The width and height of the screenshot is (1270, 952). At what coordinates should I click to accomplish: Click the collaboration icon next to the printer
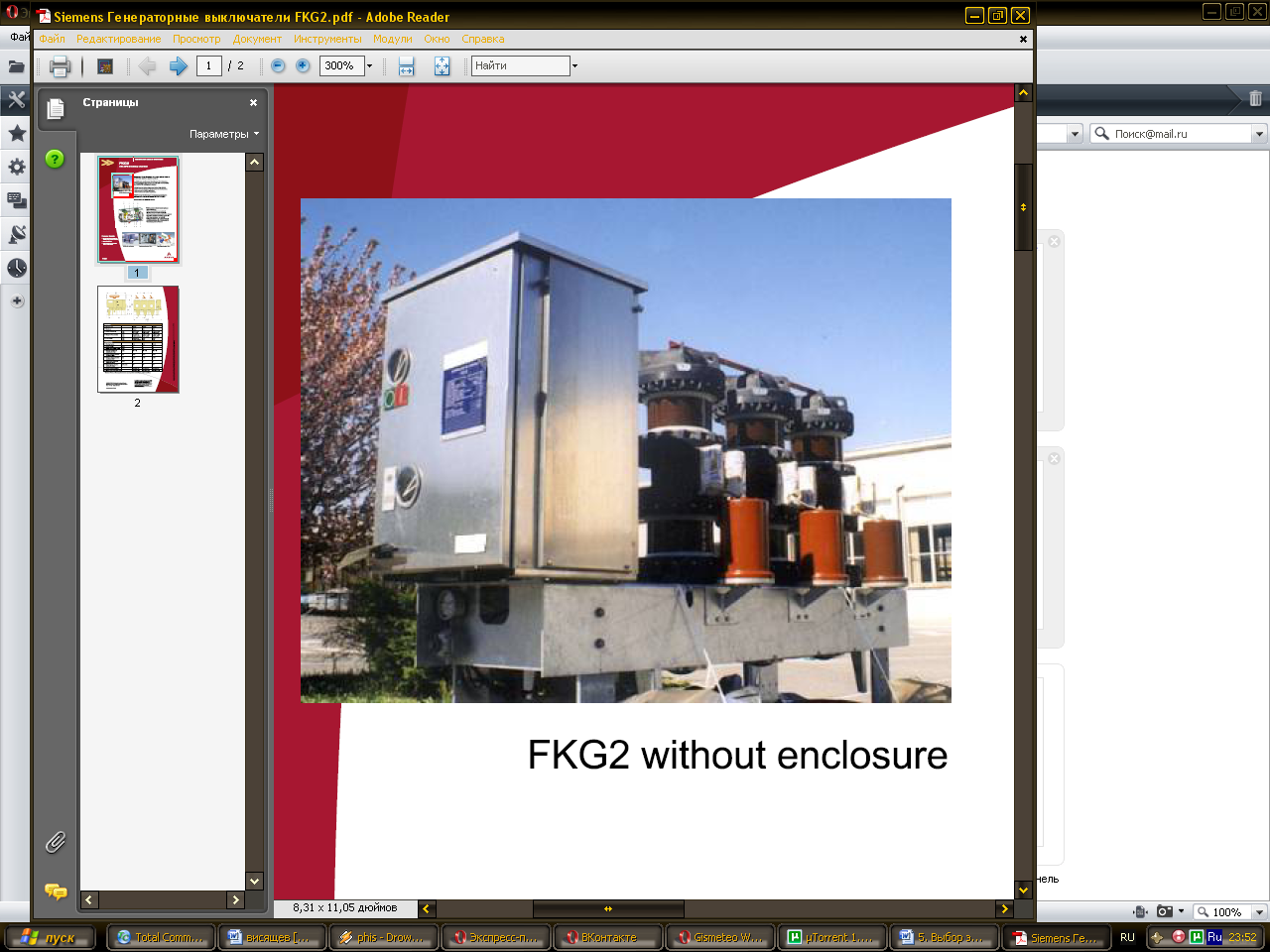coord(104,66)
